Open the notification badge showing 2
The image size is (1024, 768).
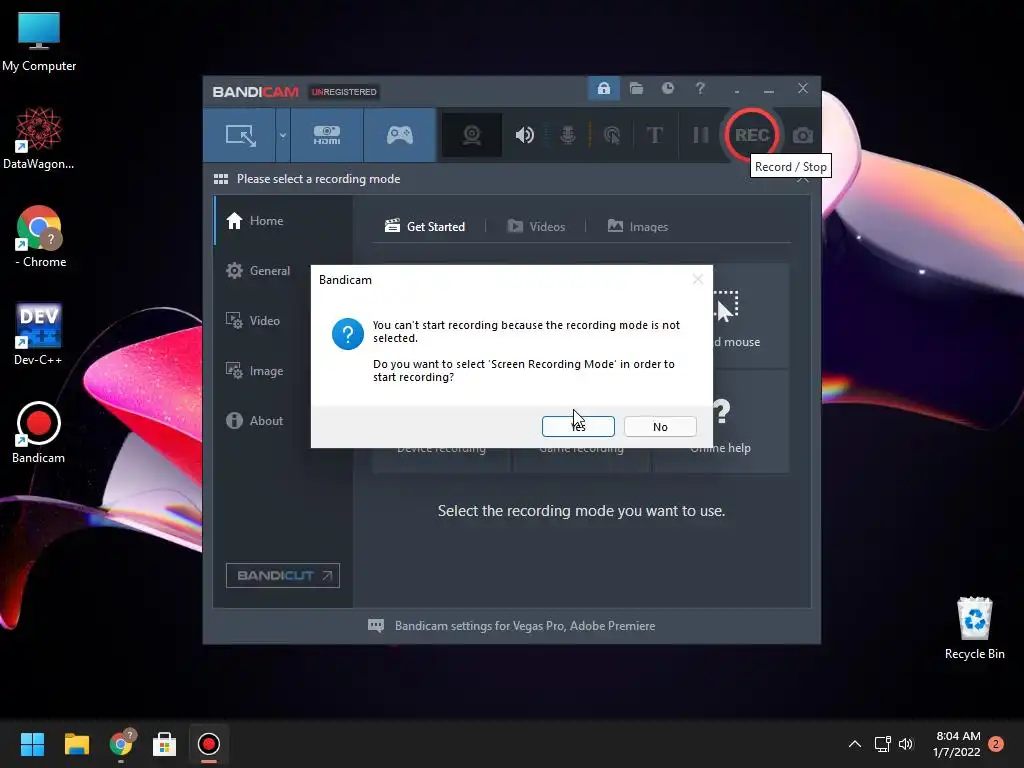coord(996,744)
